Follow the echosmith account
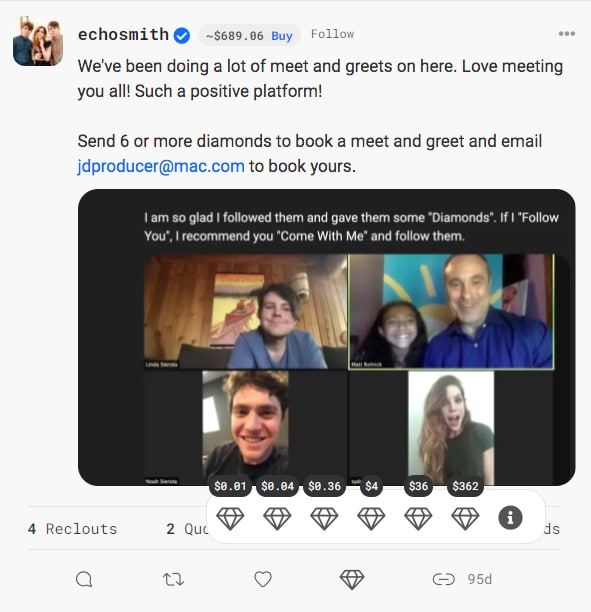 pyautogui.click(x=332, y=34)
